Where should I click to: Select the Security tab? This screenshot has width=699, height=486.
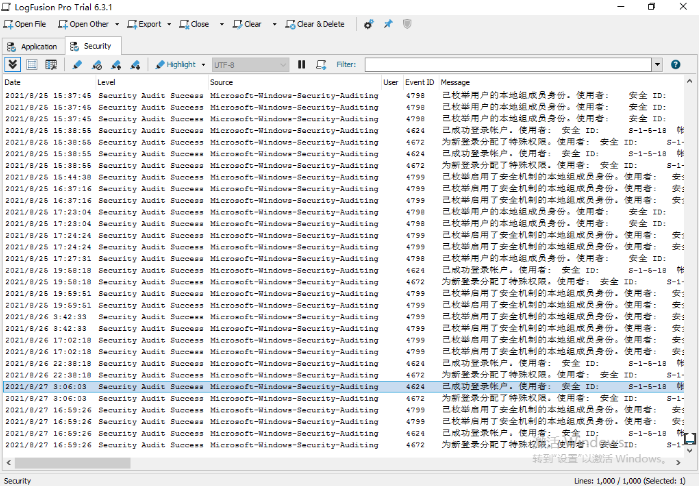pos(92,46)
